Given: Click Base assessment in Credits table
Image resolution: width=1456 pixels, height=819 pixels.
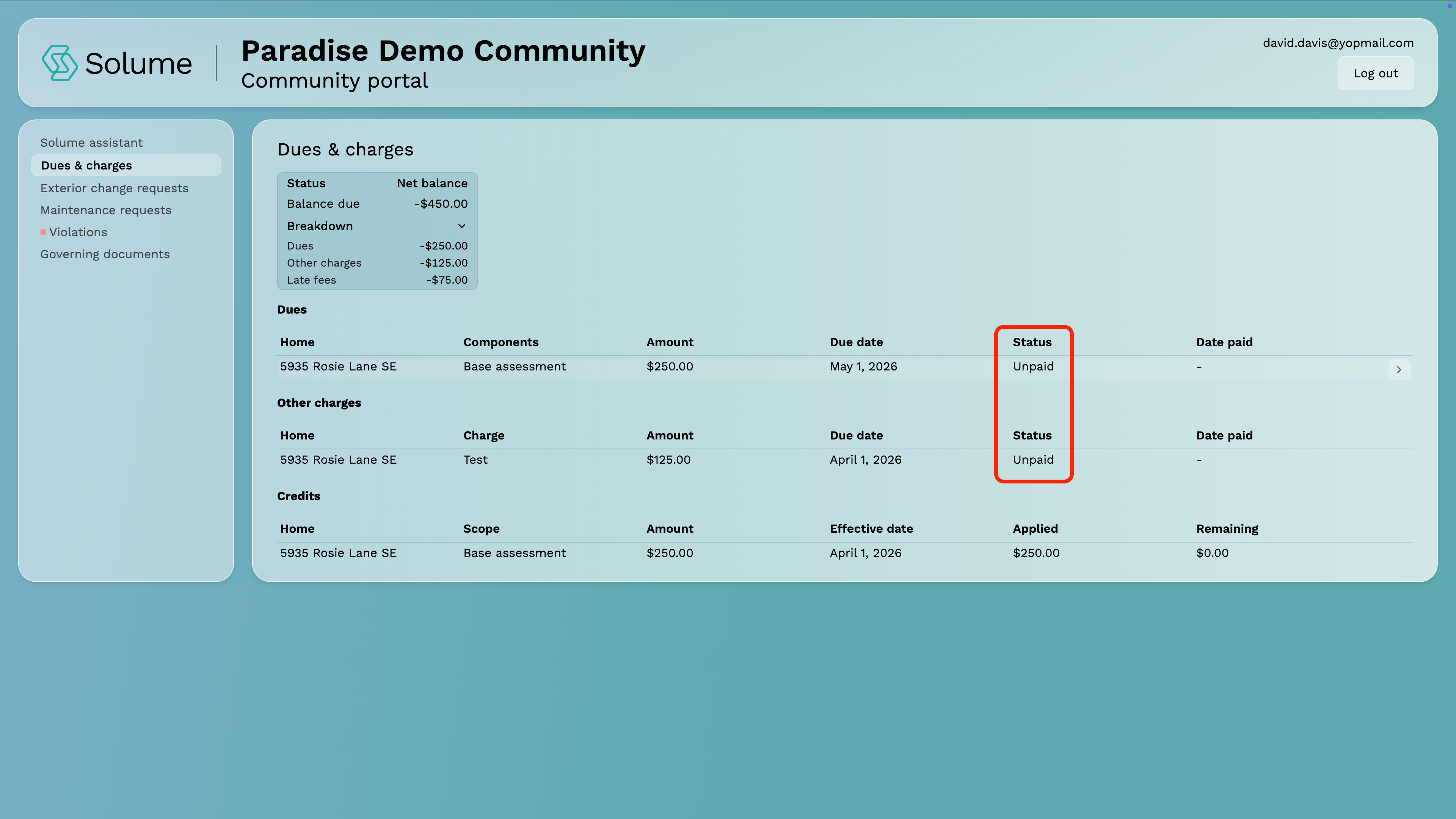Looking at the screenshot, I should click(515, 553).
